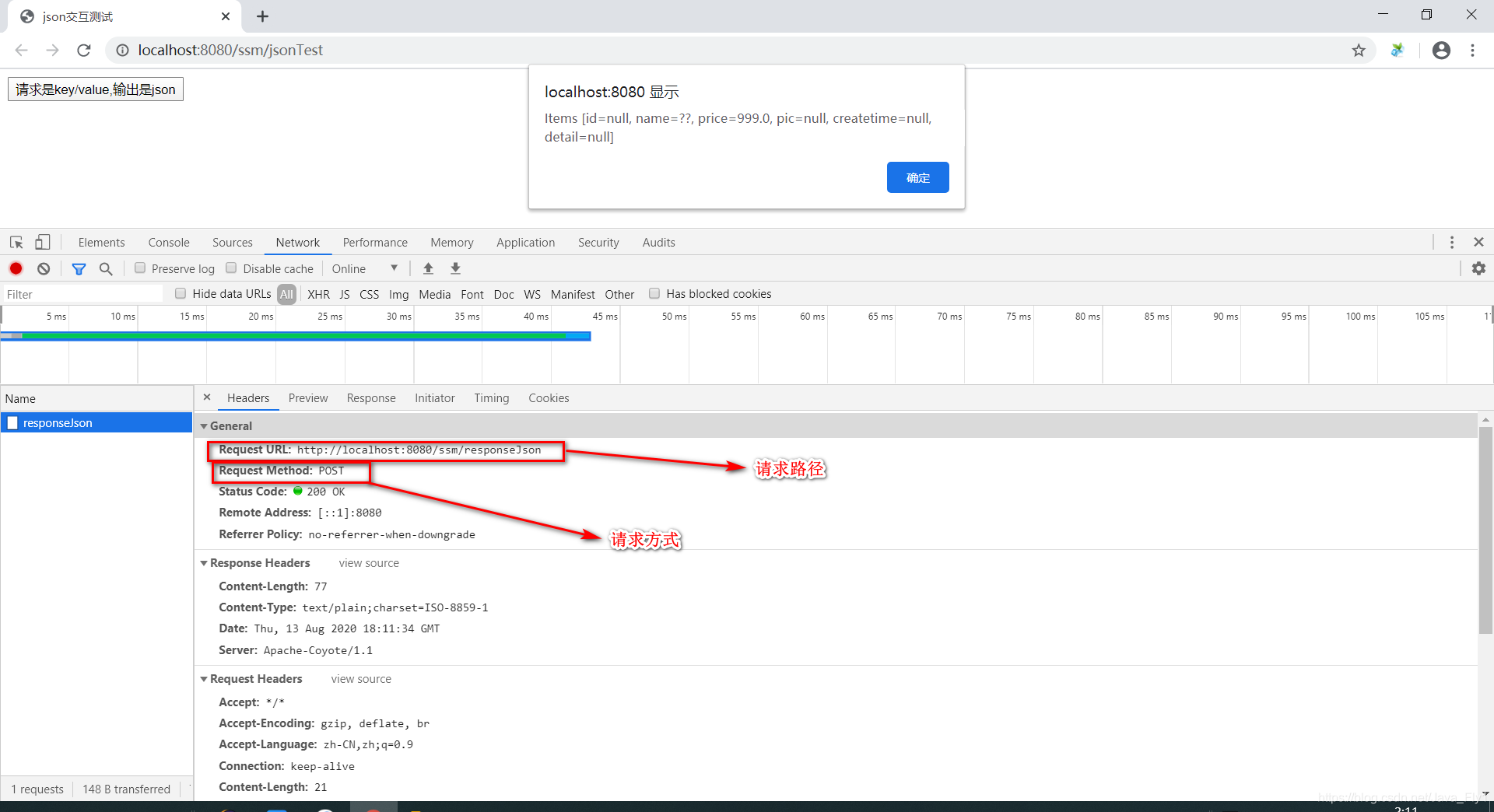Open the Performance panel
Viewport: 1494px width, 812px height.
pos(375,243)
